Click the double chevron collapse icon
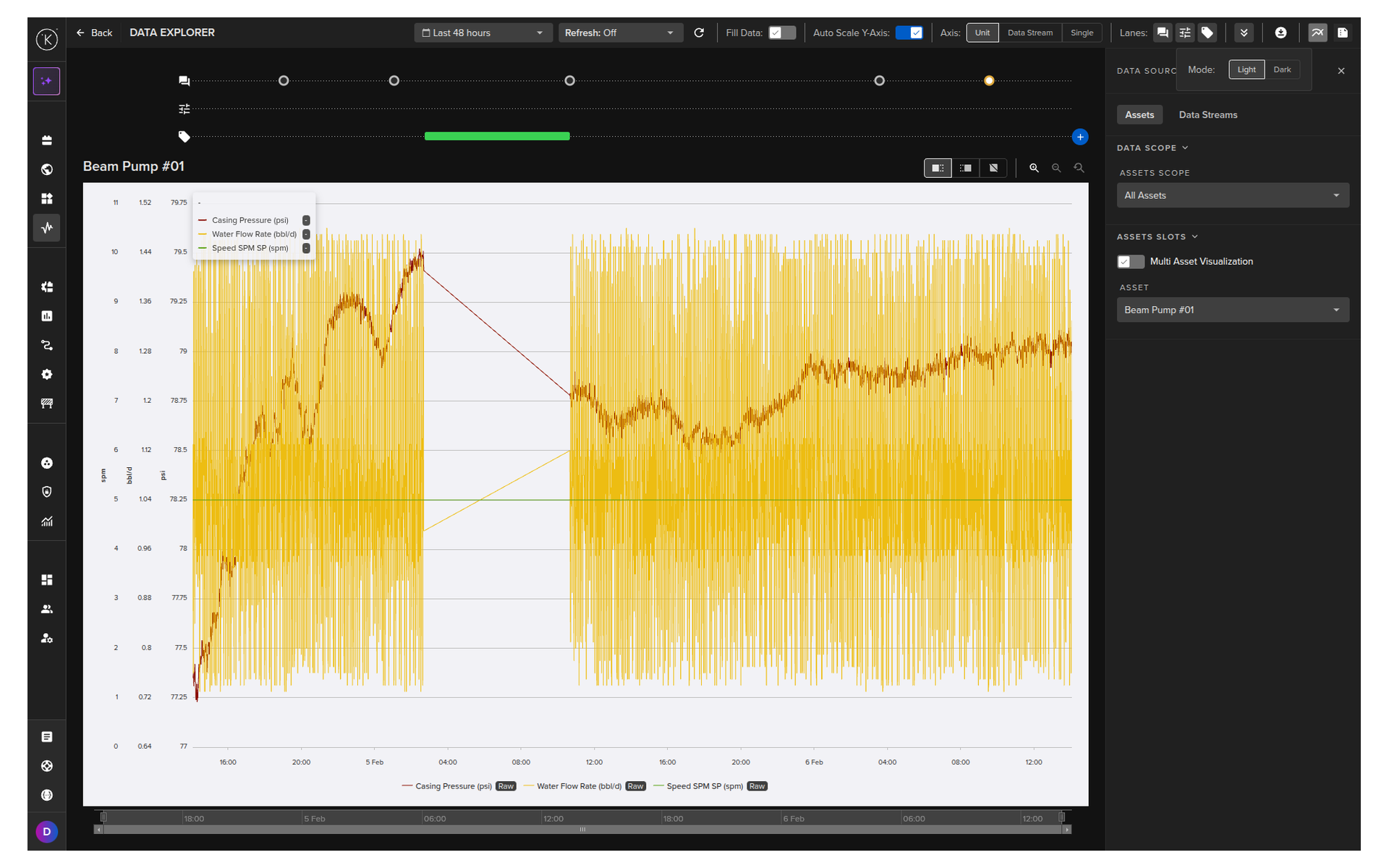Image resolution: width=1389 pixels, height=868 pixels. (1244, 33)
